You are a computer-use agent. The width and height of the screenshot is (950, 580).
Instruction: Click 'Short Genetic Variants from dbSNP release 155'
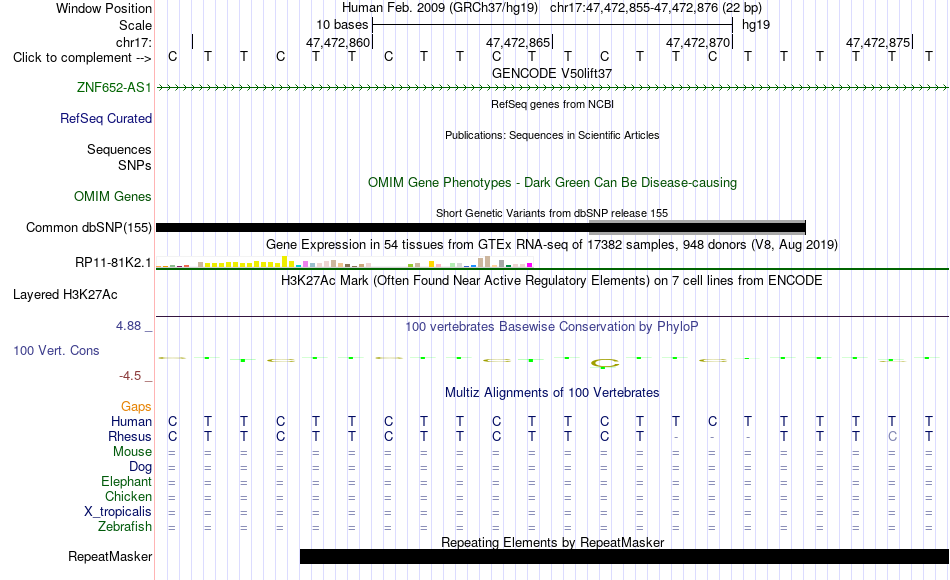click(552, 213)
